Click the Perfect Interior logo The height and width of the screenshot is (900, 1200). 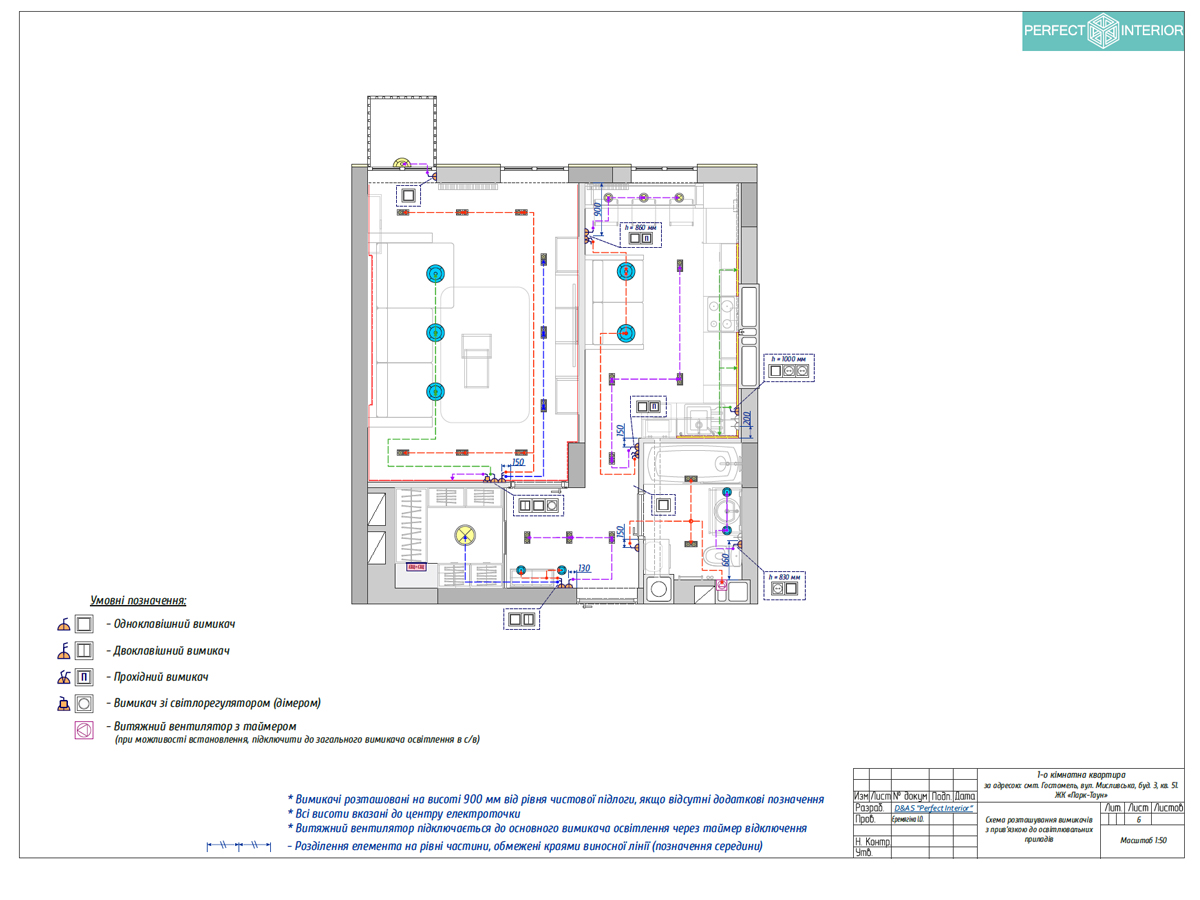click(1103, 31)
